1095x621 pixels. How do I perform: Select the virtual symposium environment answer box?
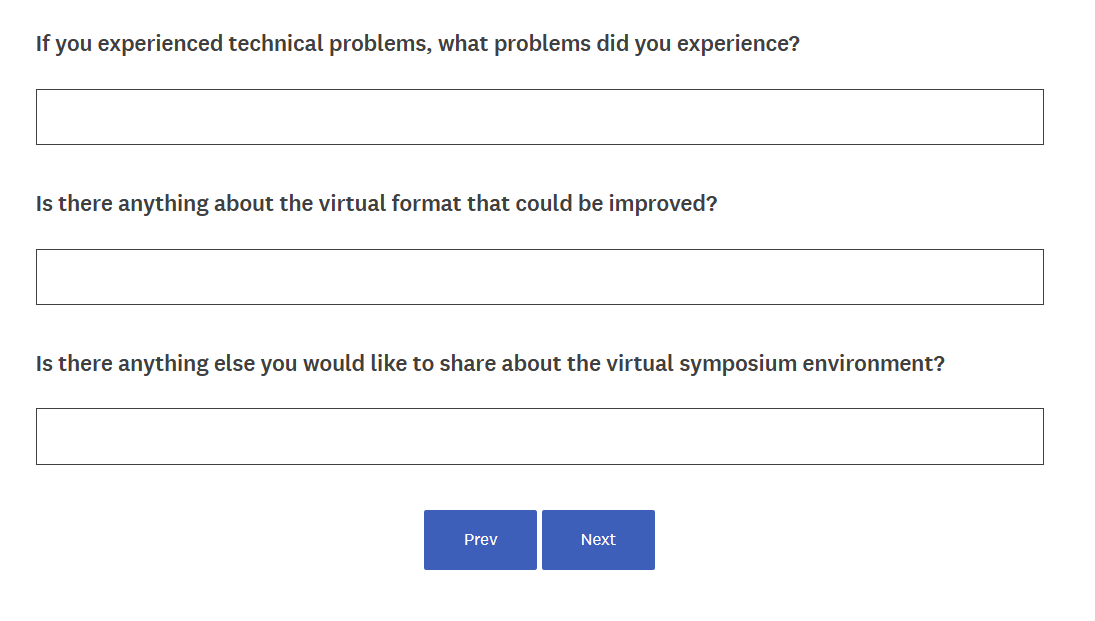(x=539, y=436)
